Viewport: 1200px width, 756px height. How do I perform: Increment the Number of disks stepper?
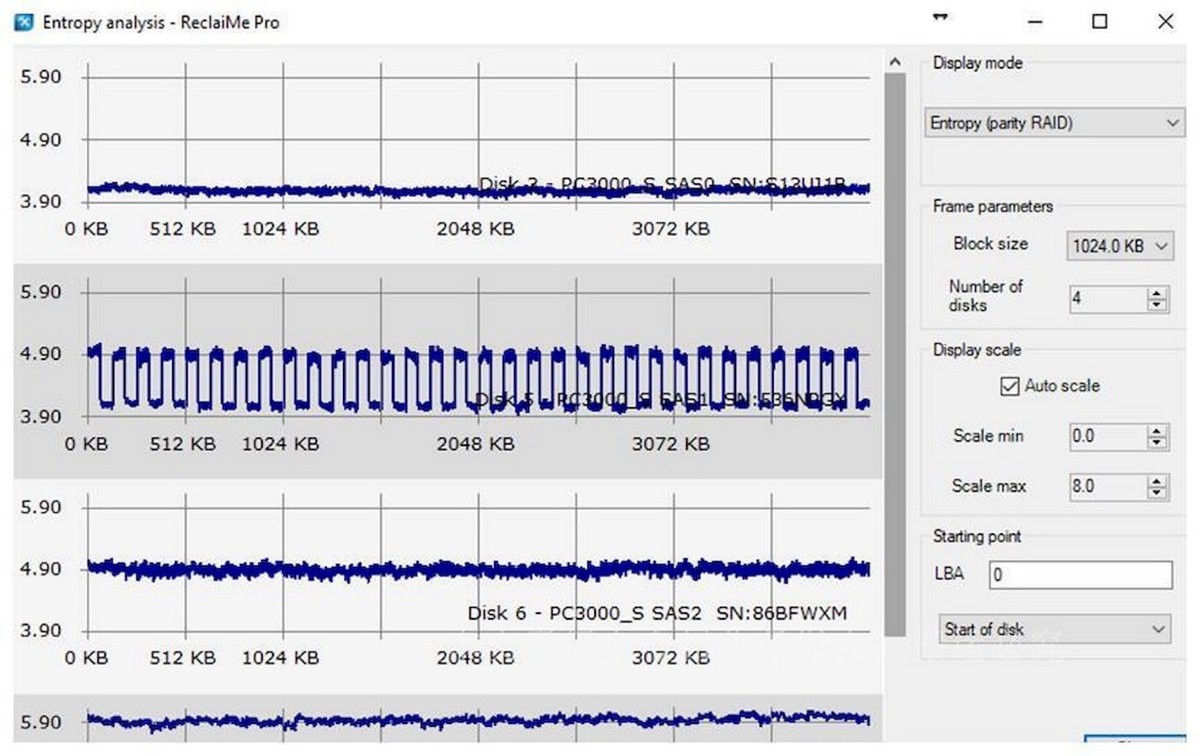pos(1158,293)
